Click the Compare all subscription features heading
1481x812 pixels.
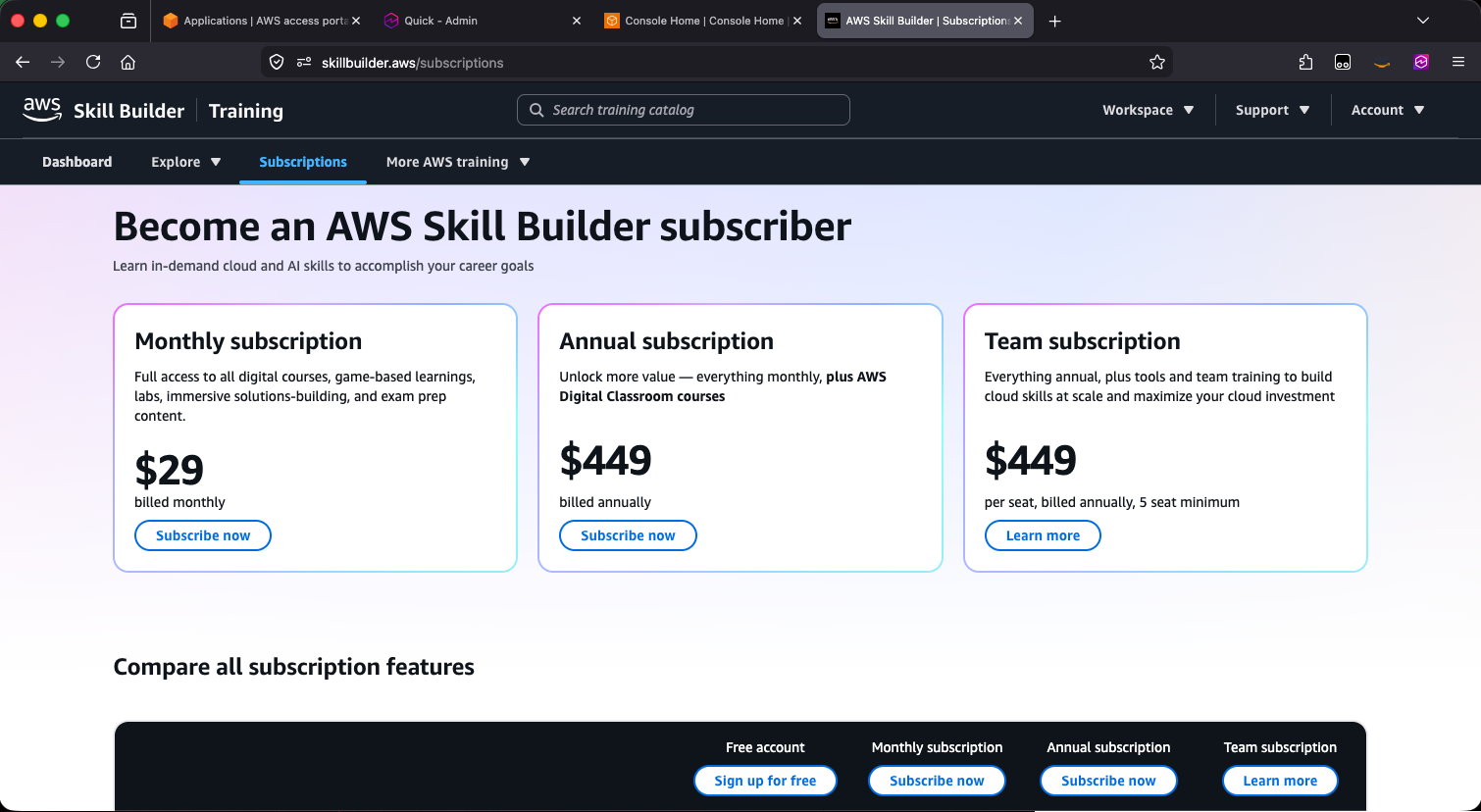click(294, 667)
